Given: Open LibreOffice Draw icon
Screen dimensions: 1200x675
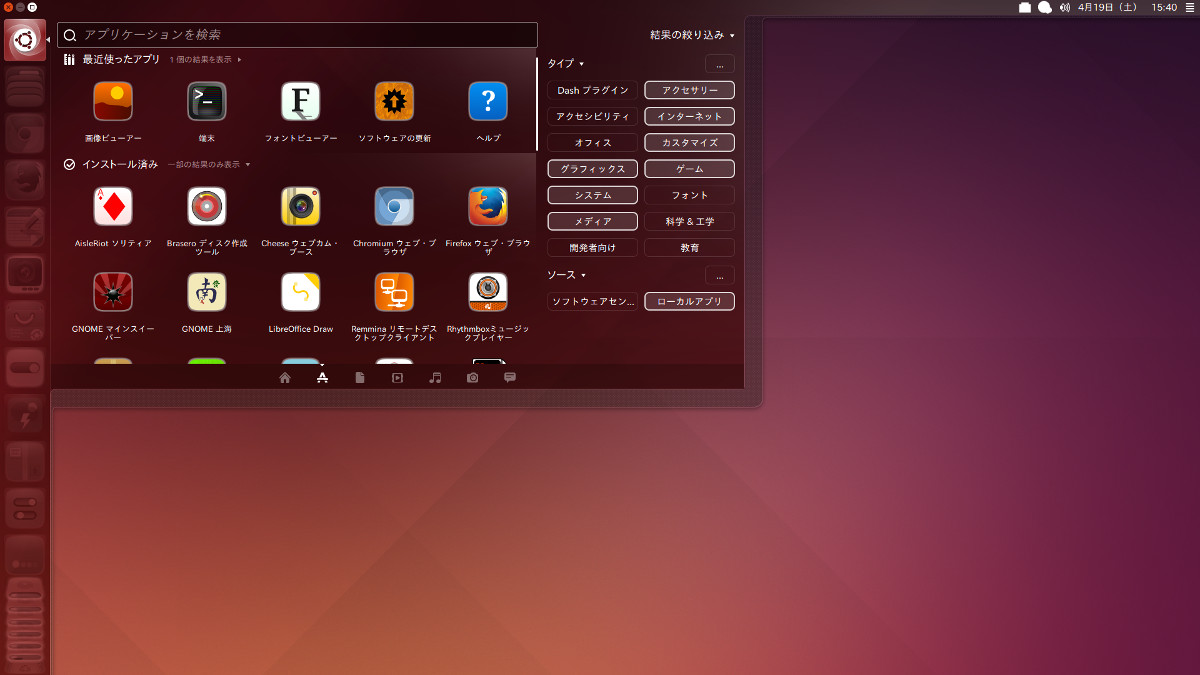Looking at the screenshot, I should [x=301, y=292].
